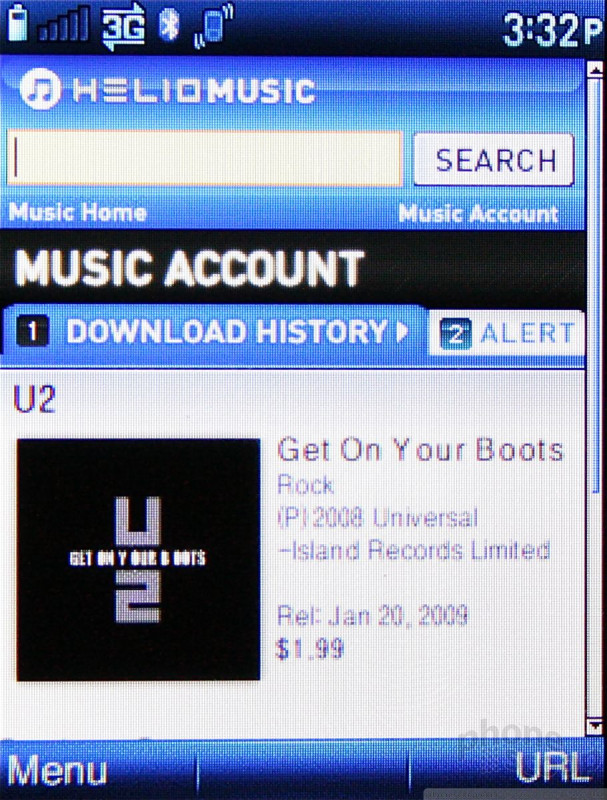Open the Get On Your Boots song link
The image size is (607, 800).
pyautogui.click(x=420, y=449)
